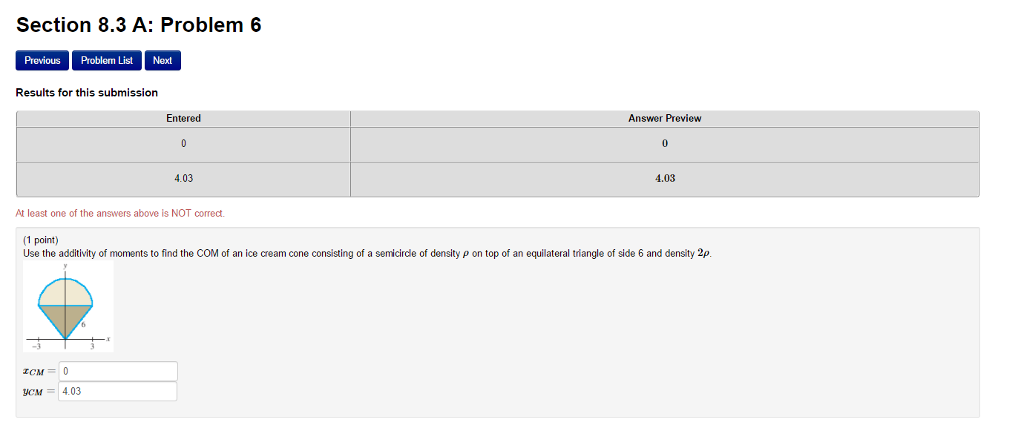Screen dimensions: 1024x428
Task: Open the Problem List
Action: (x=106, y=61)
